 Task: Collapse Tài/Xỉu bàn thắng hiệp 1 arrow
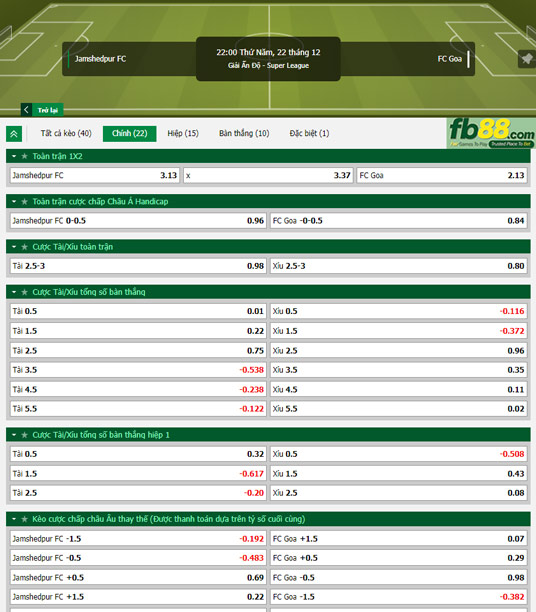click(14, 435)
